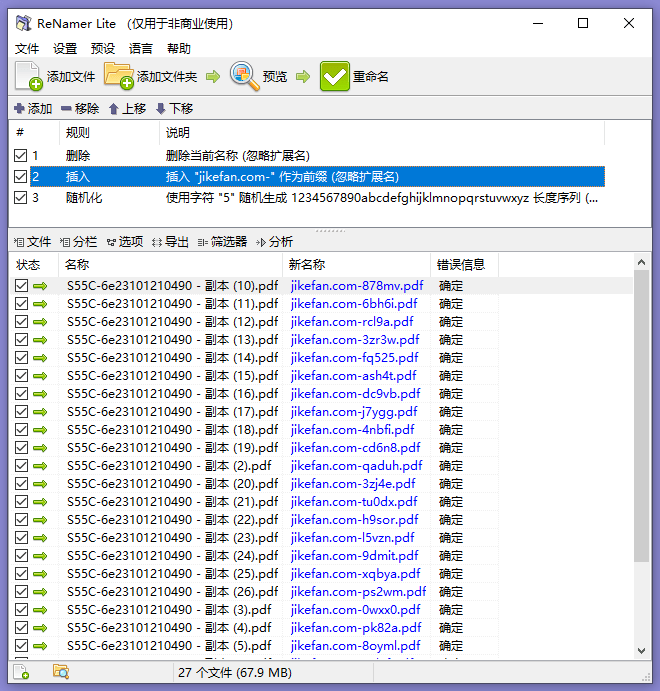660x691 pixels.
Task: Click the green arrow icon for 副本 (10).pdf
Action: pos(40,286)
